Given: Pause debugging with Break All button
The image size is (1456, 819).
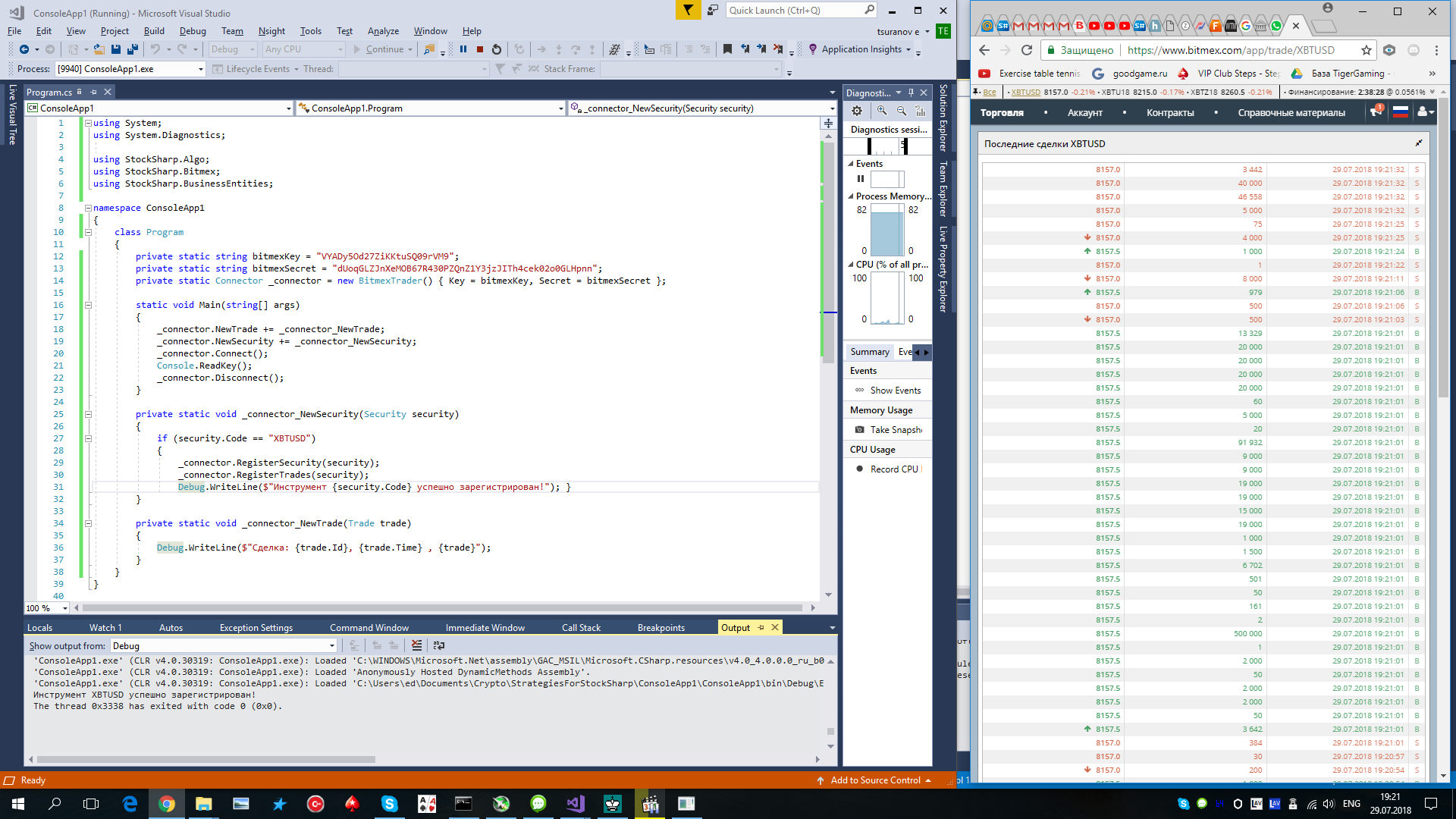Looking at the screenshot, I should (x=463, y=49).
